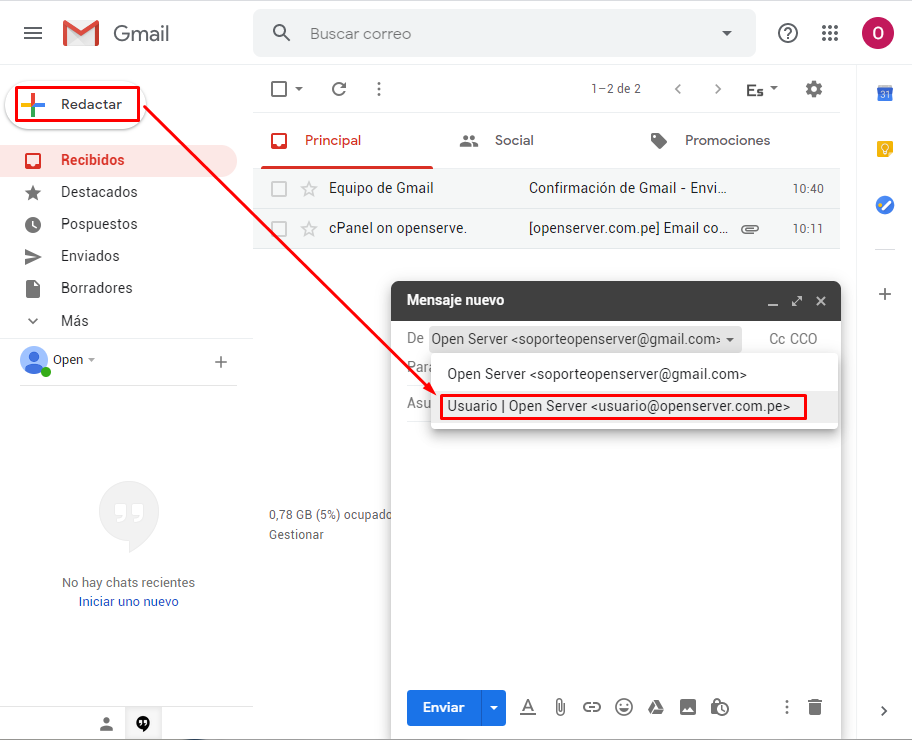This screenshot has width=912, height=740.
Task: Add CCO recipients
Action: [x=804, y=339]
